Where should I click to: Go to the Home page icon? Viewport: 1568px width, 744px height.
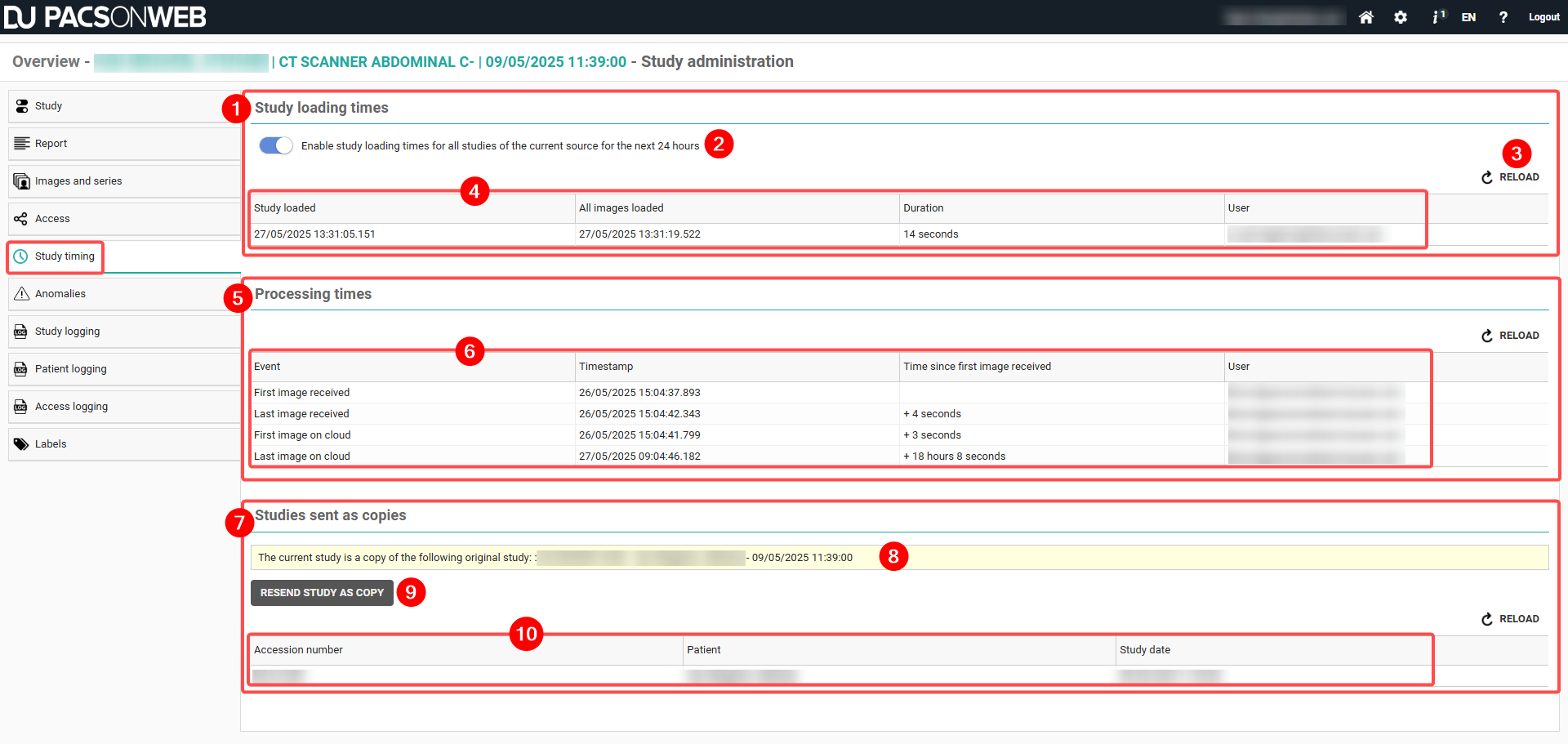pyautogui.click(x=1365, y=17)
